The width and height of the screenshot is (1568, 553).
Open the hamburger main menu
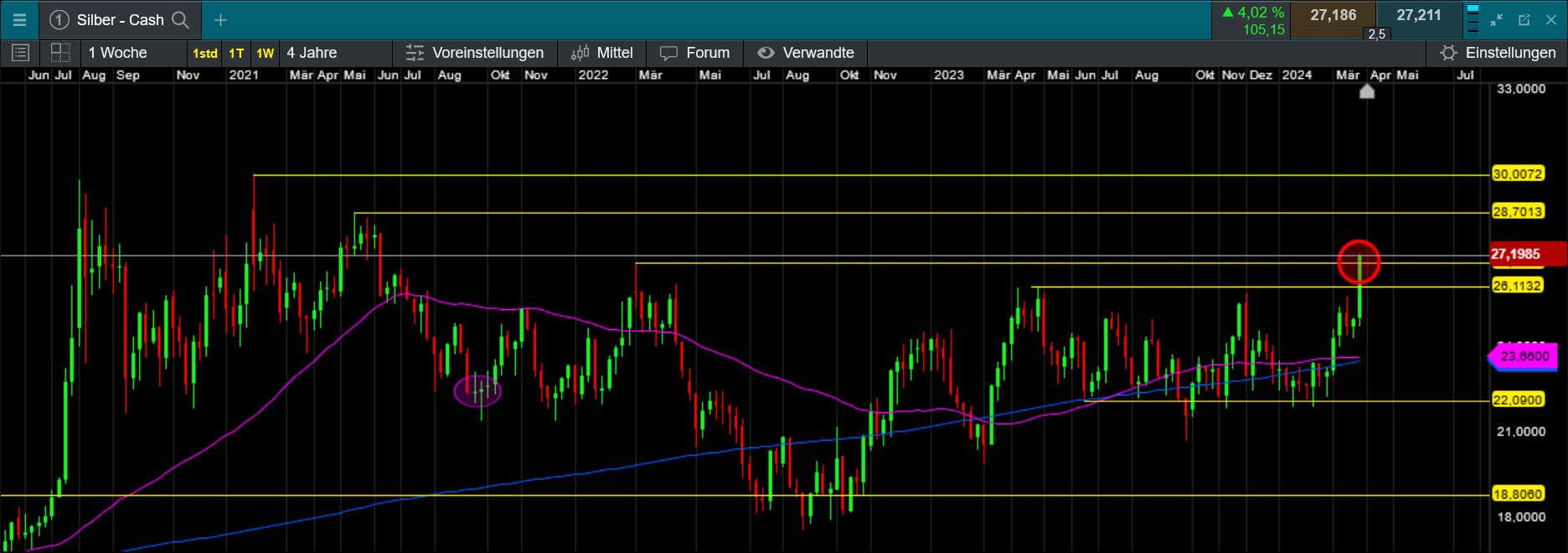(x=19, y=20)
